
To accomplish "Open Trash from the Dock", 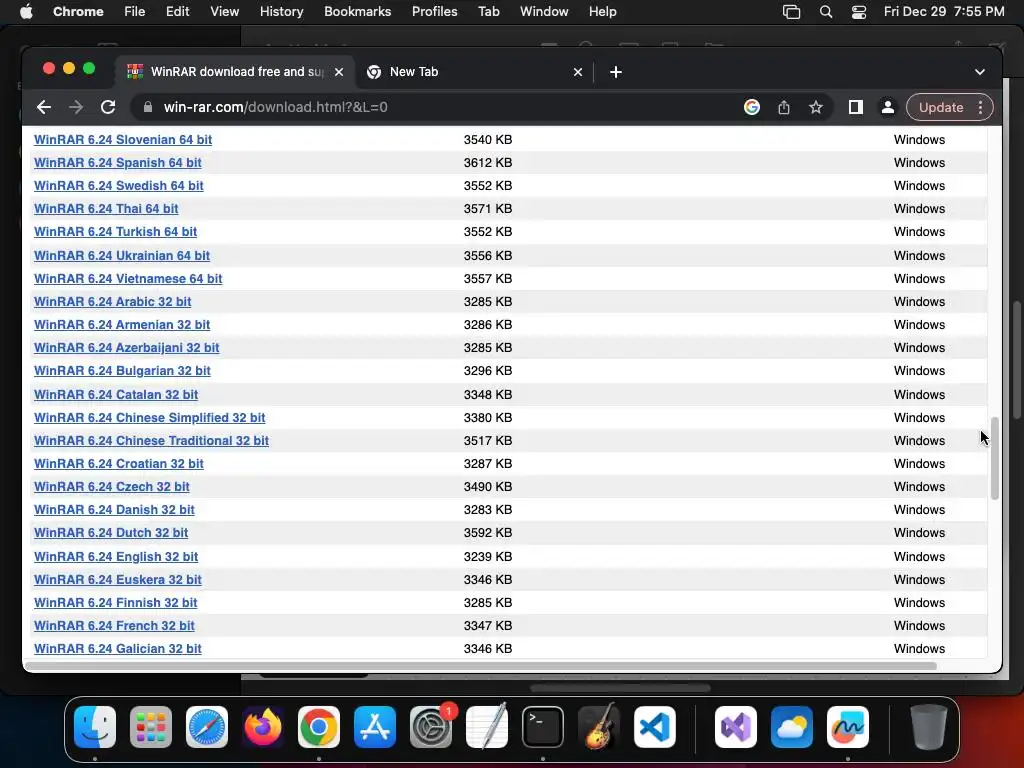I will (x=929, y=727).
